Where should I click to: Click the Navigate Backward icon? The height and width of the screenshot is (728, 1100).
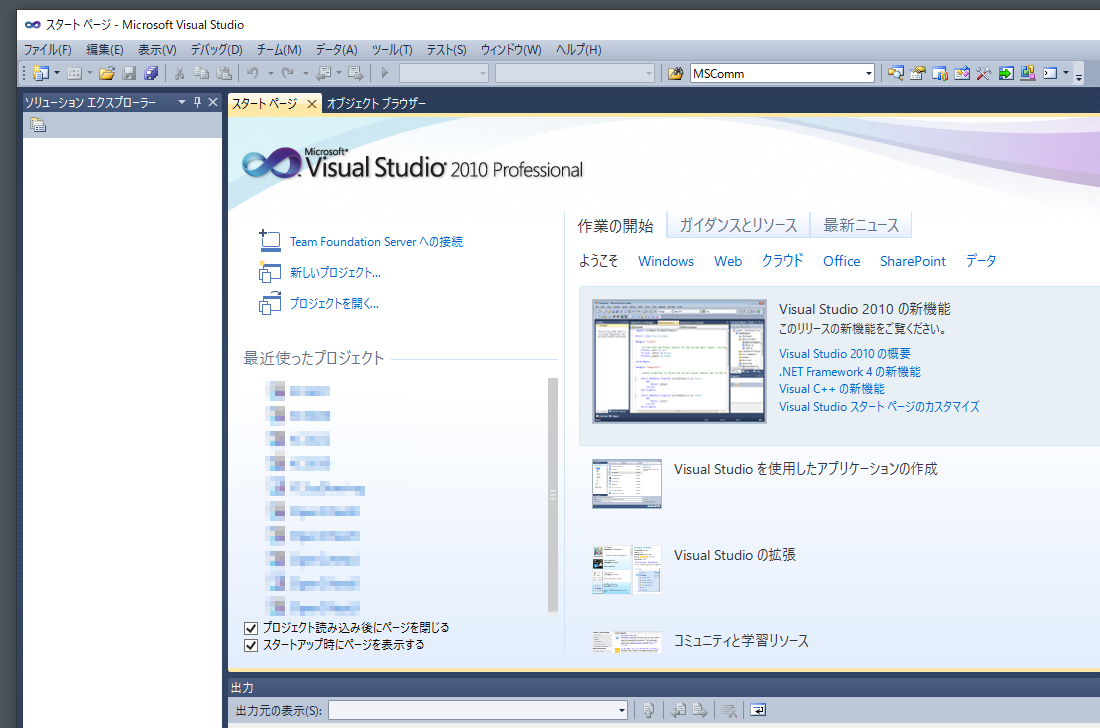[323, 73]
